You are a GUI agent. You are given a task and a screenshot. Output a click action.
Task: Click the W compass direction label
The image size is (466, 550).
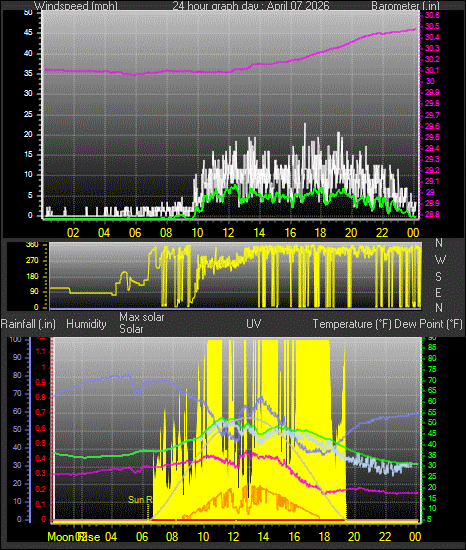440,260
